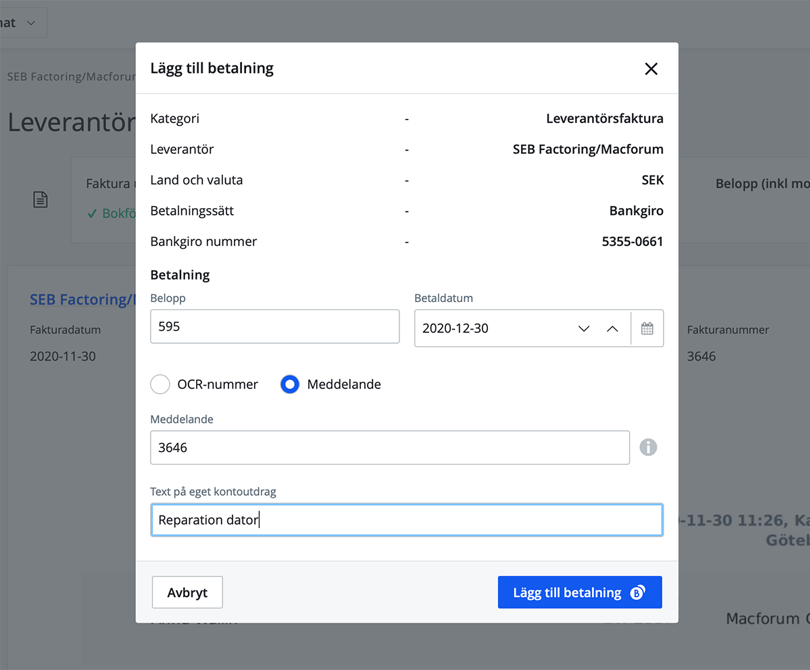Click the green Bokförd checkmark icon
This screenshot has height=670, width=810.
[x=93, y=213]
